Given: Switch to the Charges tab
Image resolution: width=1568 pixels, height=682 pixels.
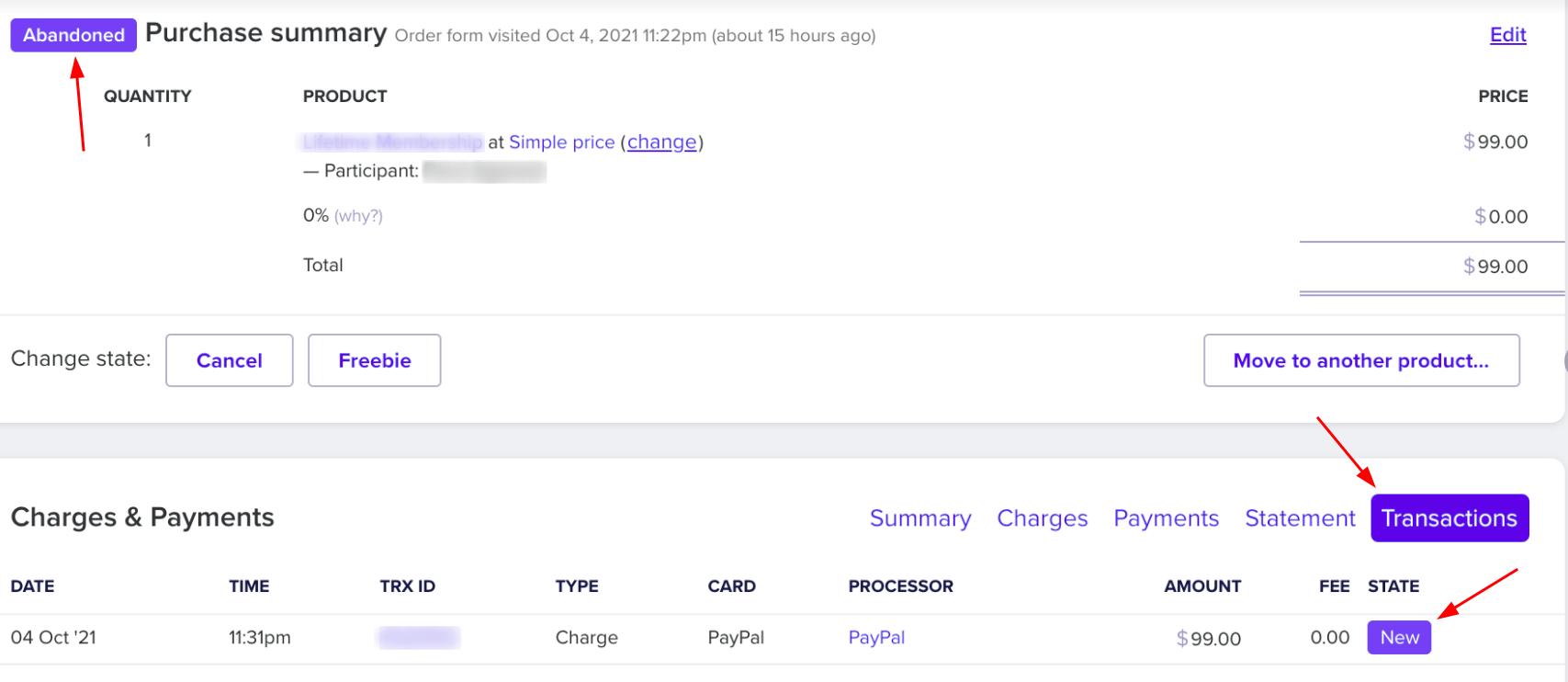Looking at the screenshot, I should 1043,518.
